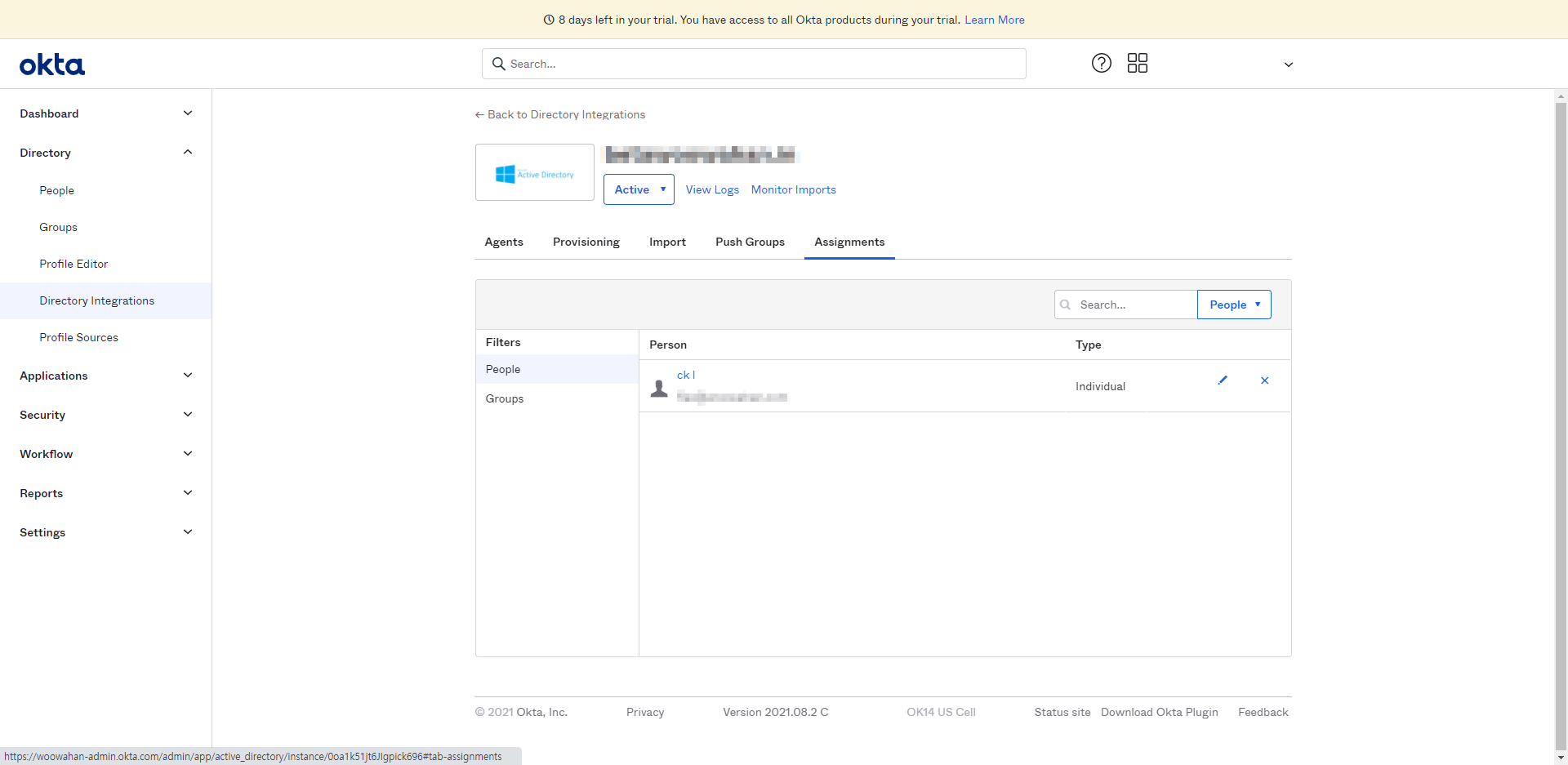Select the Assignments tab
Screen dimensions: 1568x765
click(849, 242)
